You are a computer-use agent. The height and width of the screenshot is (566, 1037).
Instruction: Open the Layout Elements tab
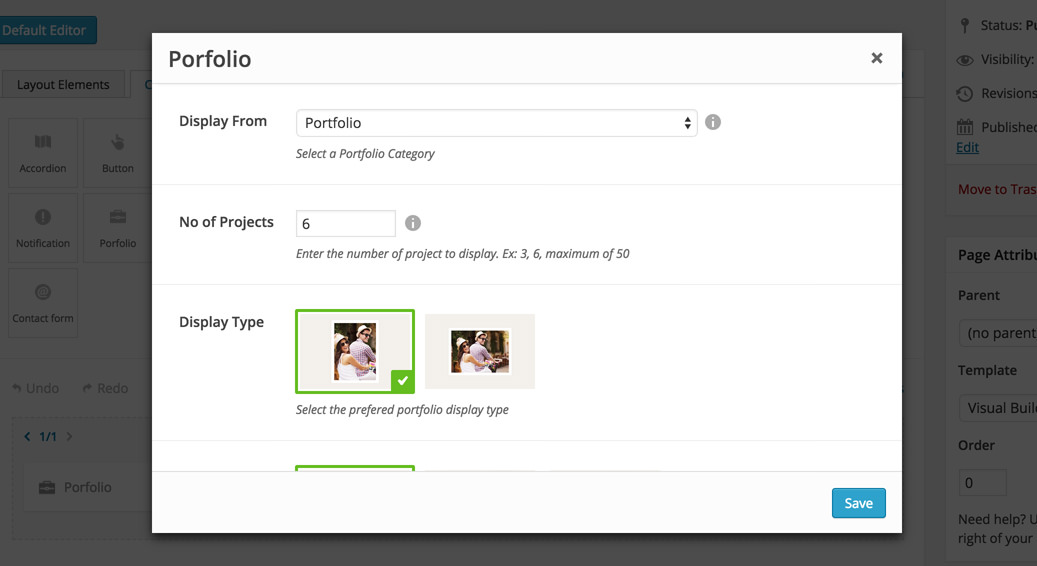pyautogui.click(x=63, y=85)
